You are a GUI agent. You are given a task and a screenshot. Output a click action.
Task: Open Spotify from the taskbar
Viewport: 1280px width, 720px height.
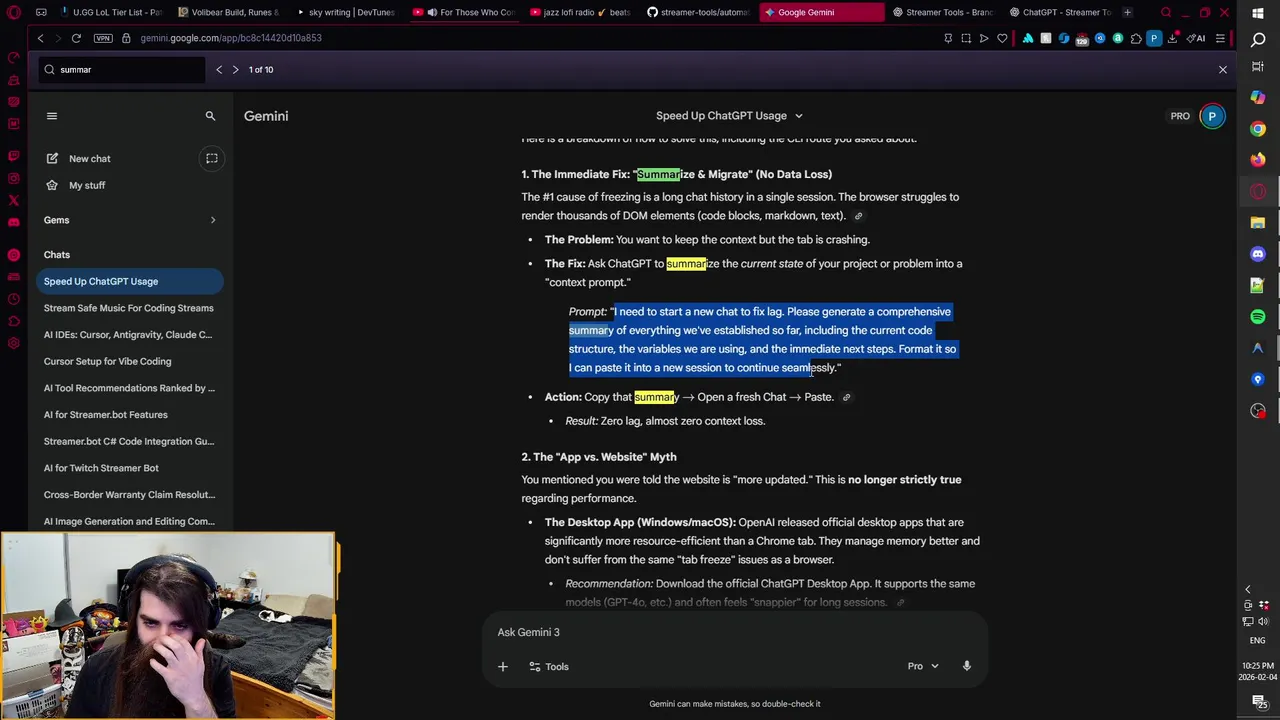pos(1258,317)
